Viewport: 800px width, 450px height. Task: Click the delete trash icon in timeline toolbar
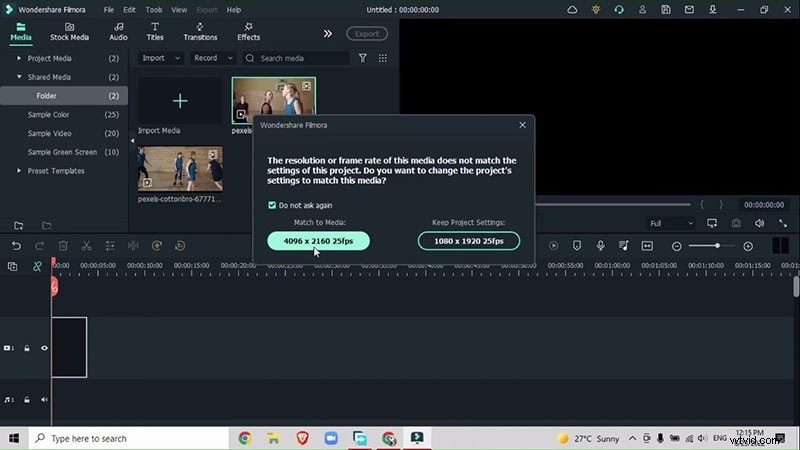pos(63,246)
